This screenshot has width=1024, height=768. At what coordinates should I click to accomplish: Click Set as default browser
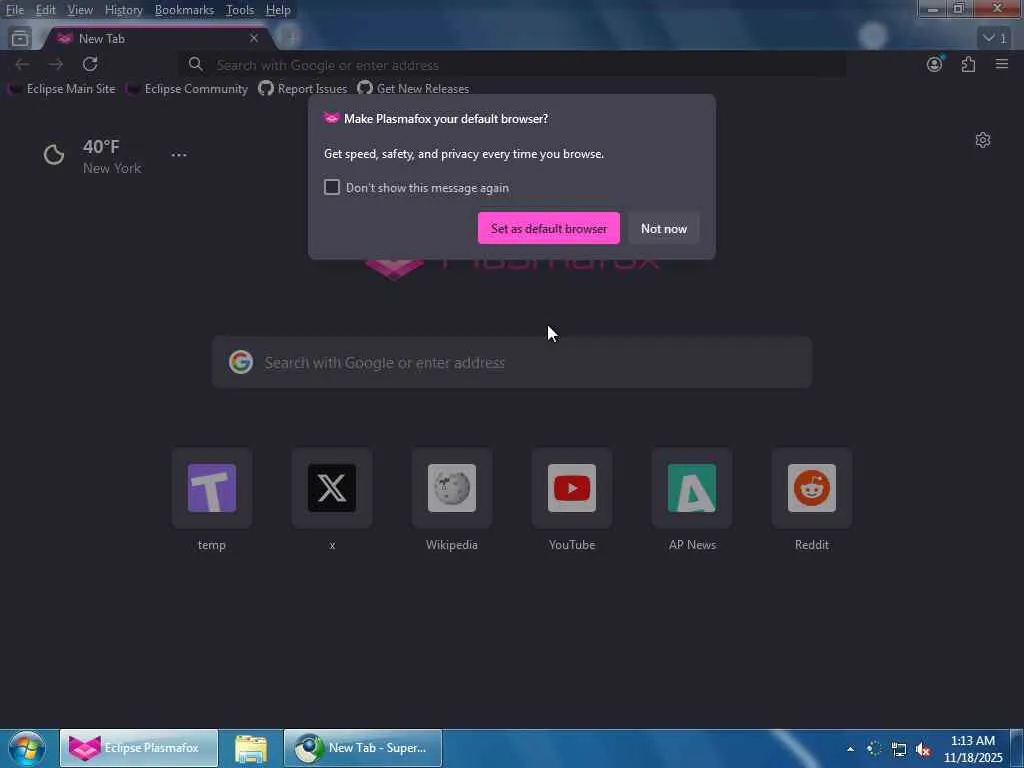click(x=549, y=229)
